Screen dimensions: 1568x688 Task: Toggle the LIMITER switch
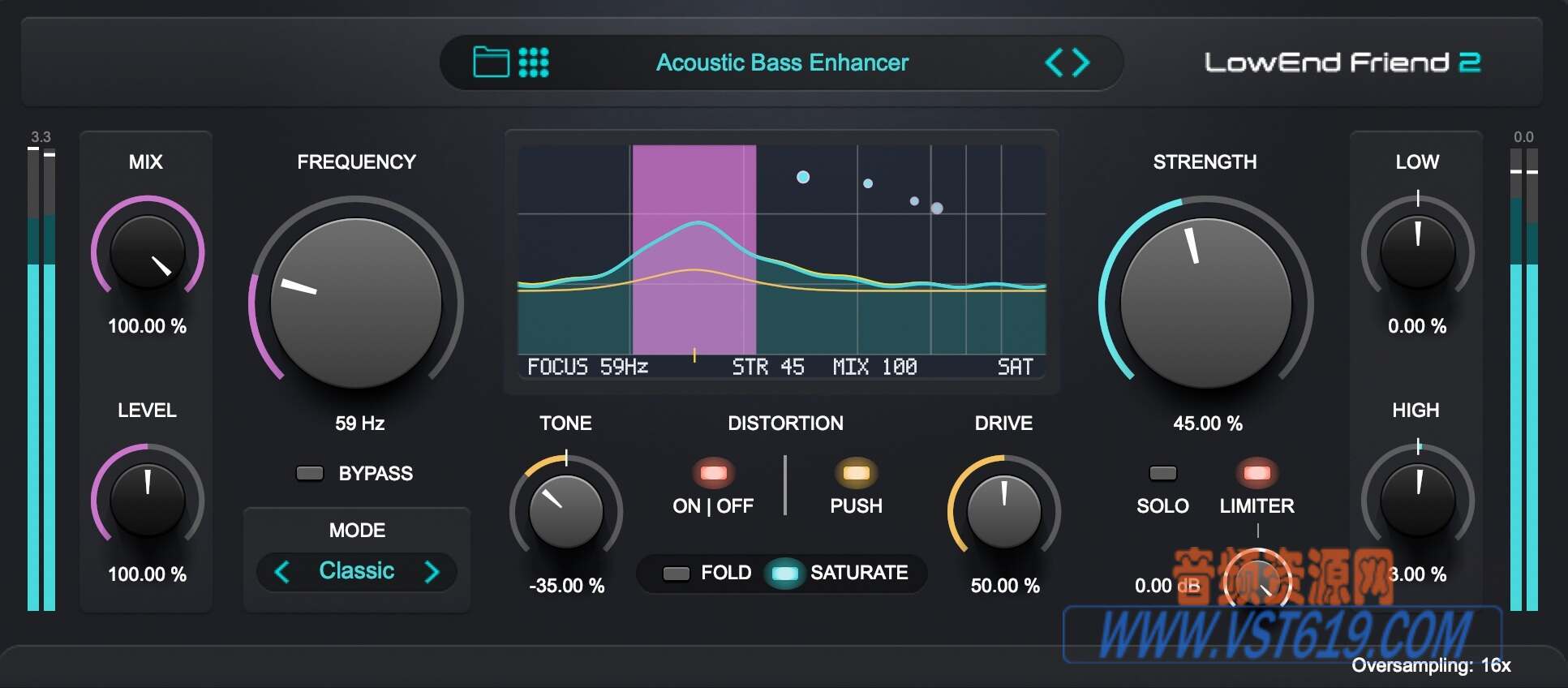(1257, 472)
